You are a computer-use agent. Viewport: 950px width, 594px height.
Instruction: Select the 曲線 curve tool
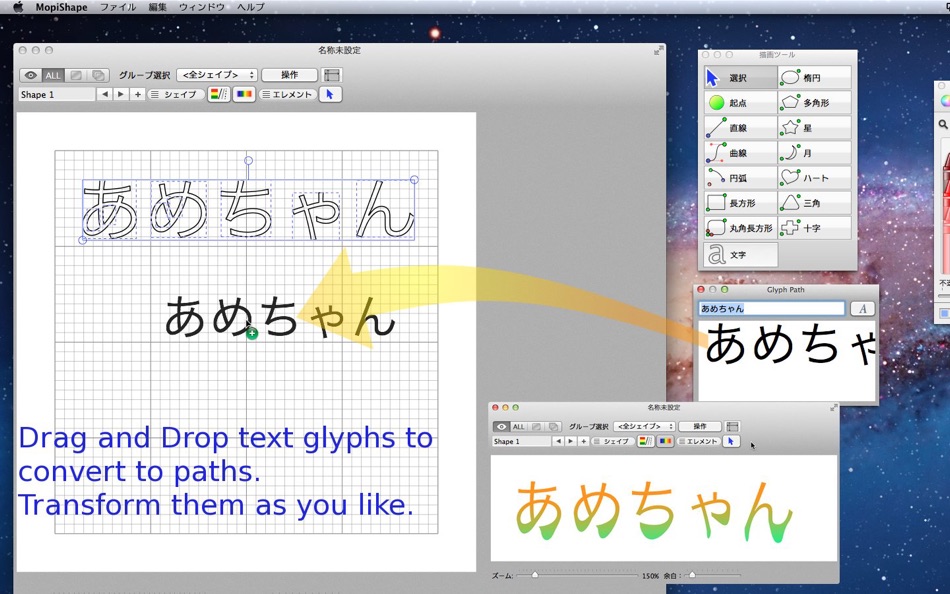click(740, 153)
